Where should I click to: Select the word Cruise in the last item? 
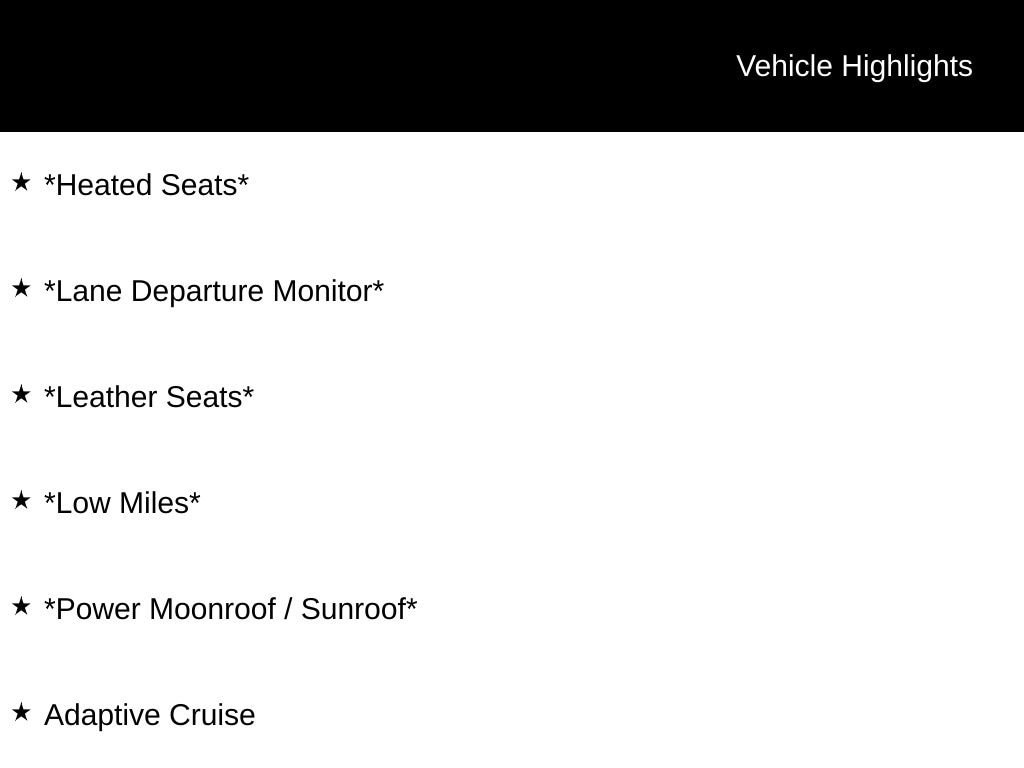point(212,715)
